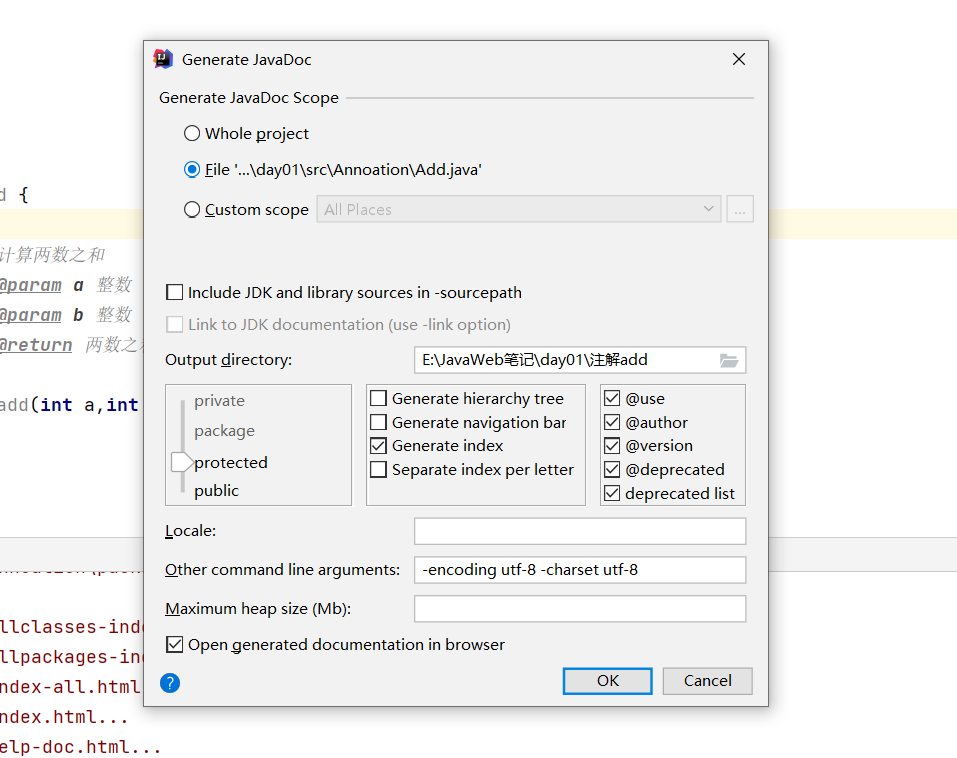This screenshot has width=957, height=758.
Task: Disable Open generated documentation in browser
Action: coord(175,644)
